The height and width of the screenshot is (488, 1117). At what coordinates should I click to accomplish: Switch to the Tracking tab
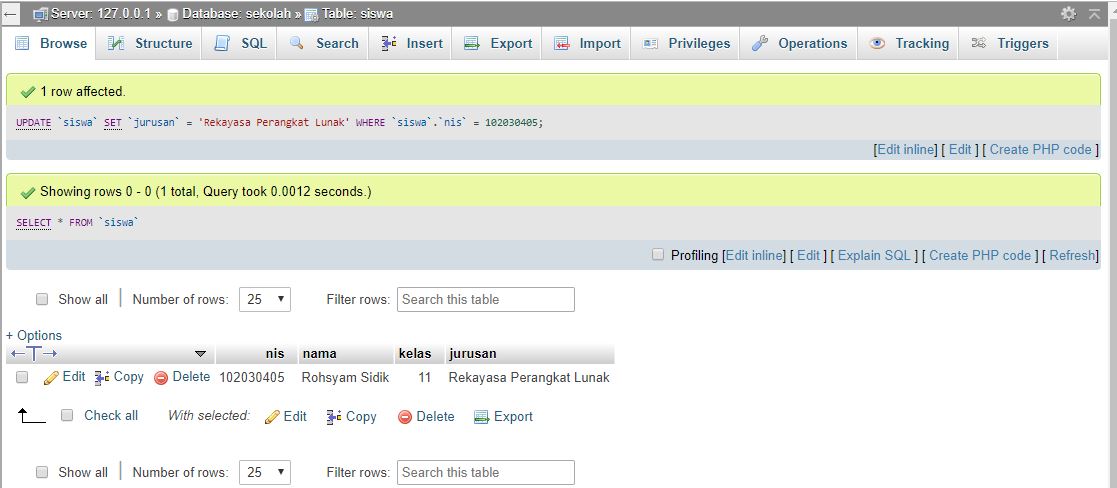[x=909, y=43]
